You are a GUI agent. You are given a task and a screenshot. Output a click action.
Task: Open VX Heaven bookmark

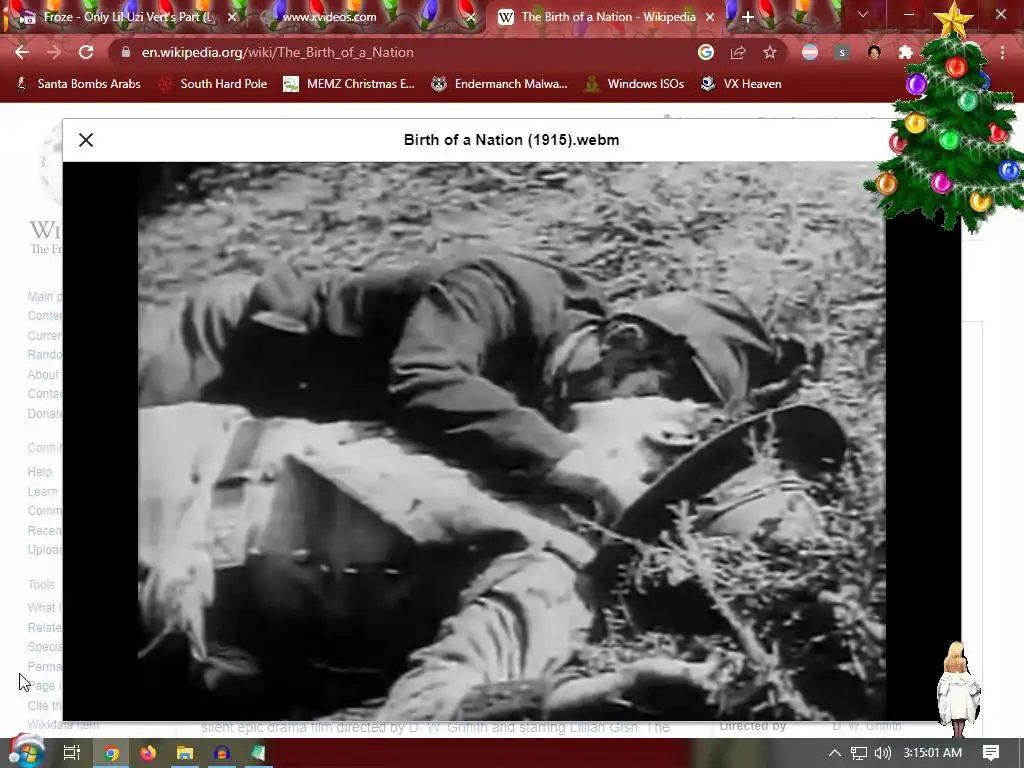click(741, 84)
